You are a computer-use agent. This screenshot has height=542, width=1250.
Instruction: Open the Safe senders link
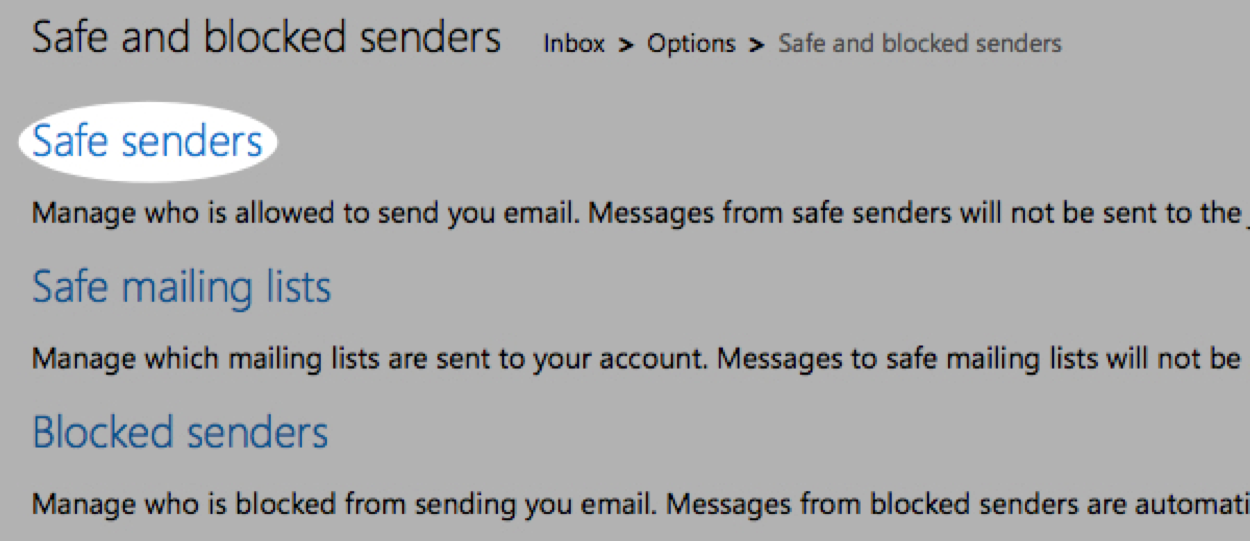148,142
